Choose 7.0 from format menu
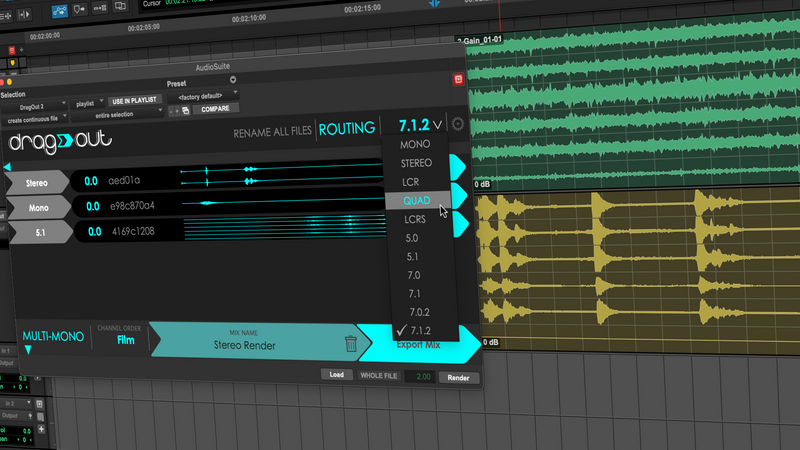Viewport: 800px width, 450px height. (414, 276)
